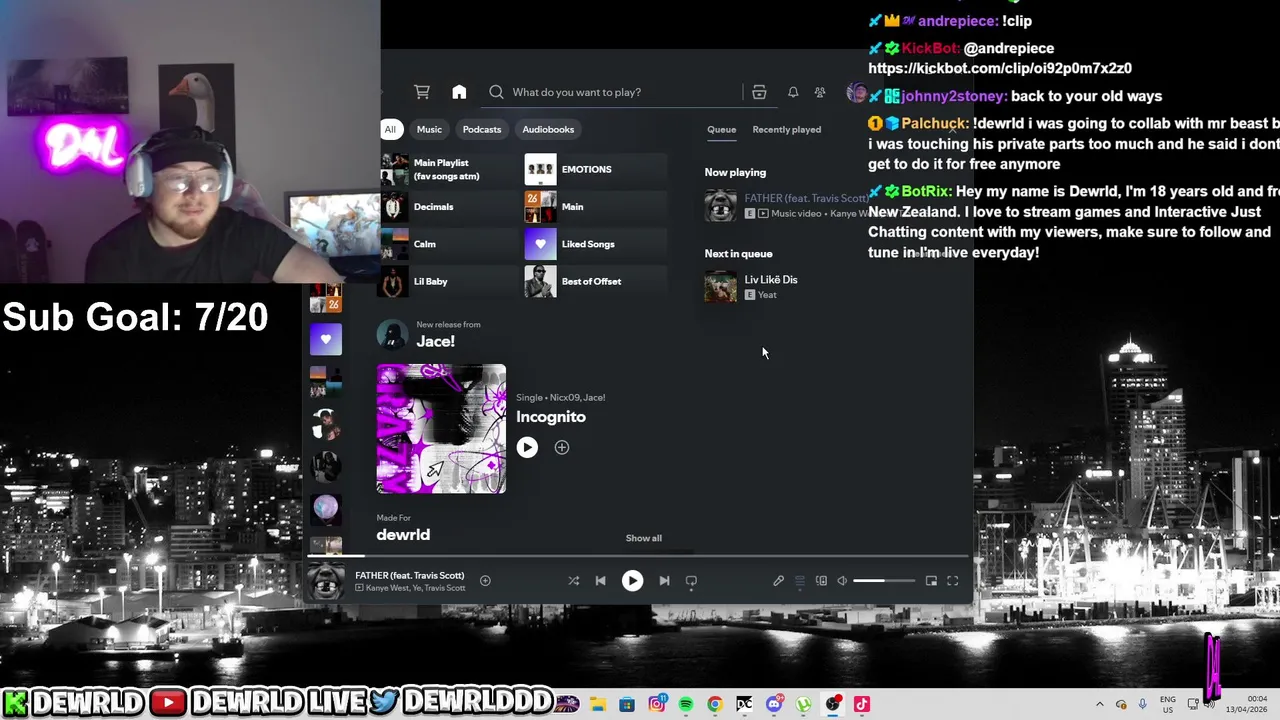Open OBS Studio taskbar icon

click(x=833, y=704)
